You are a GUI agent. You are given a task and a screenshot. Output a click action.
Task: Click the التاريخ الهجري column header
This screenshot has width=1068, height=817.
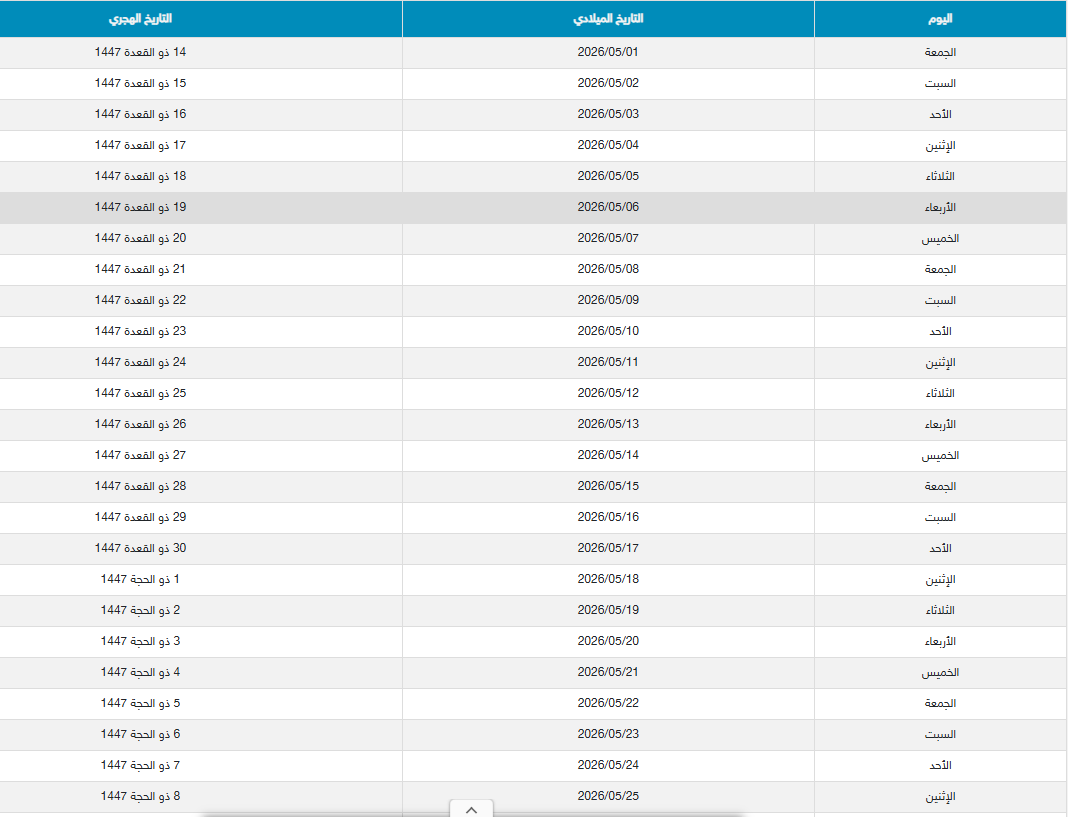[140, 19]
